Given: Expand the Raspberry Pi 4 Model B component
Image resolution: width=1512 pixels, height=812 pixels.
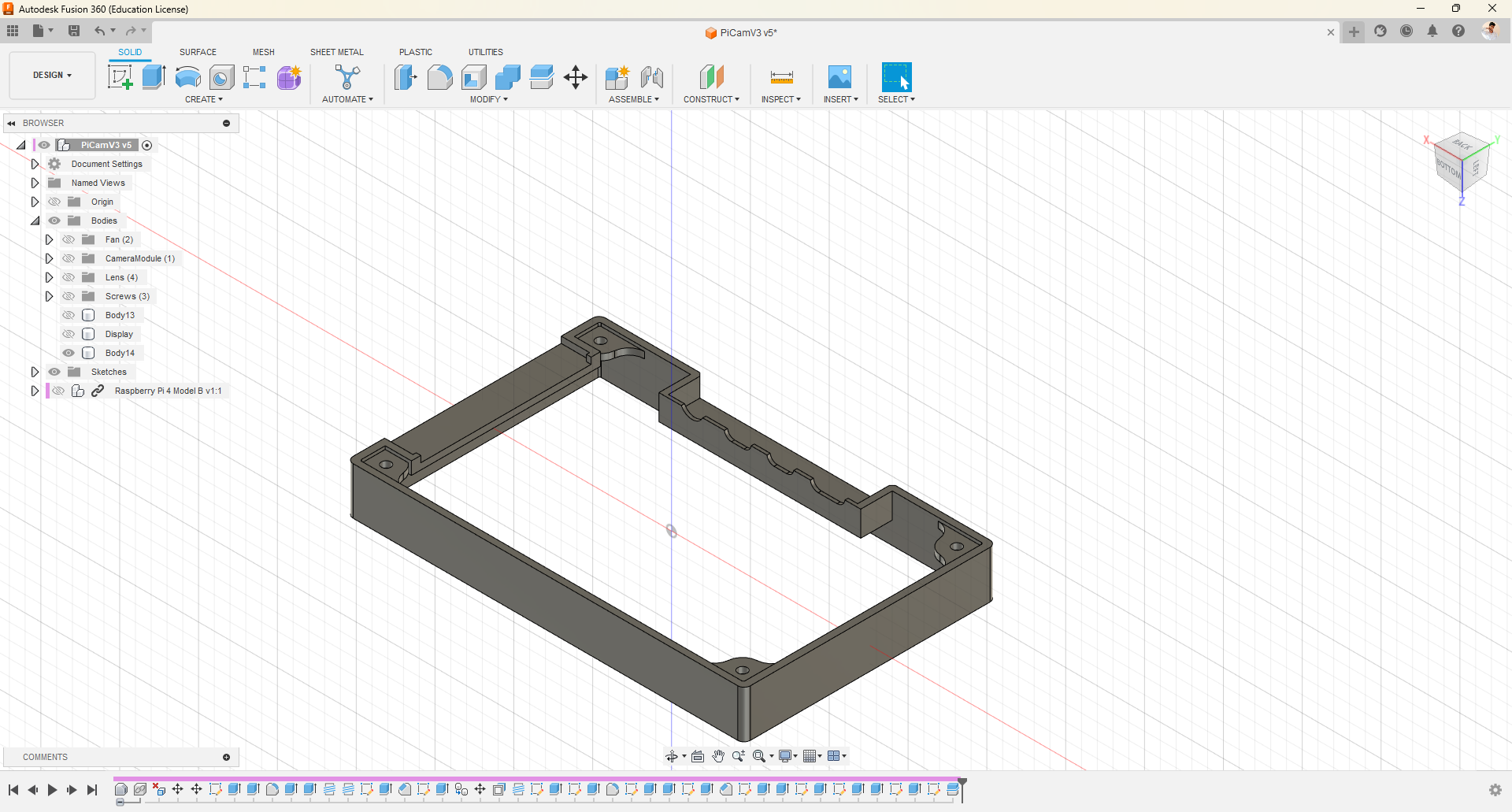Looking at the screenshot, I should [35, 391].
